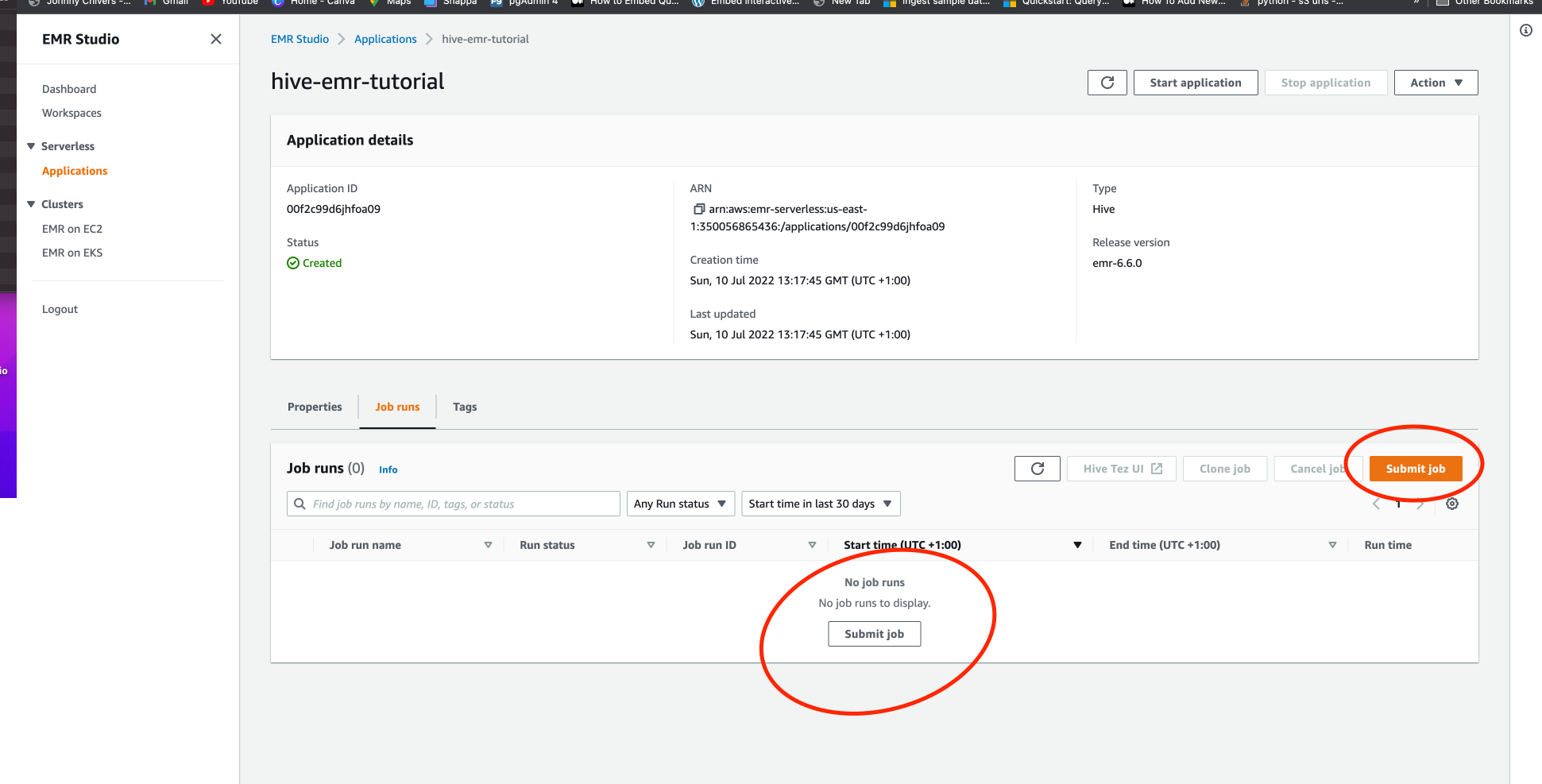
Task: Open the Any Run status filter
Action: 680,504
